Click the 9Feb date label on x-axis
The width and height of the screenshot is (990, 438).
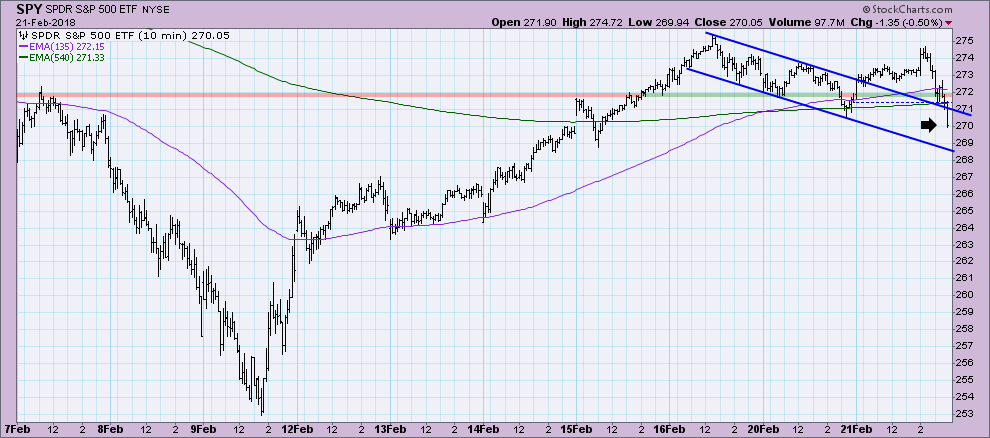click(x=204, y=428)
